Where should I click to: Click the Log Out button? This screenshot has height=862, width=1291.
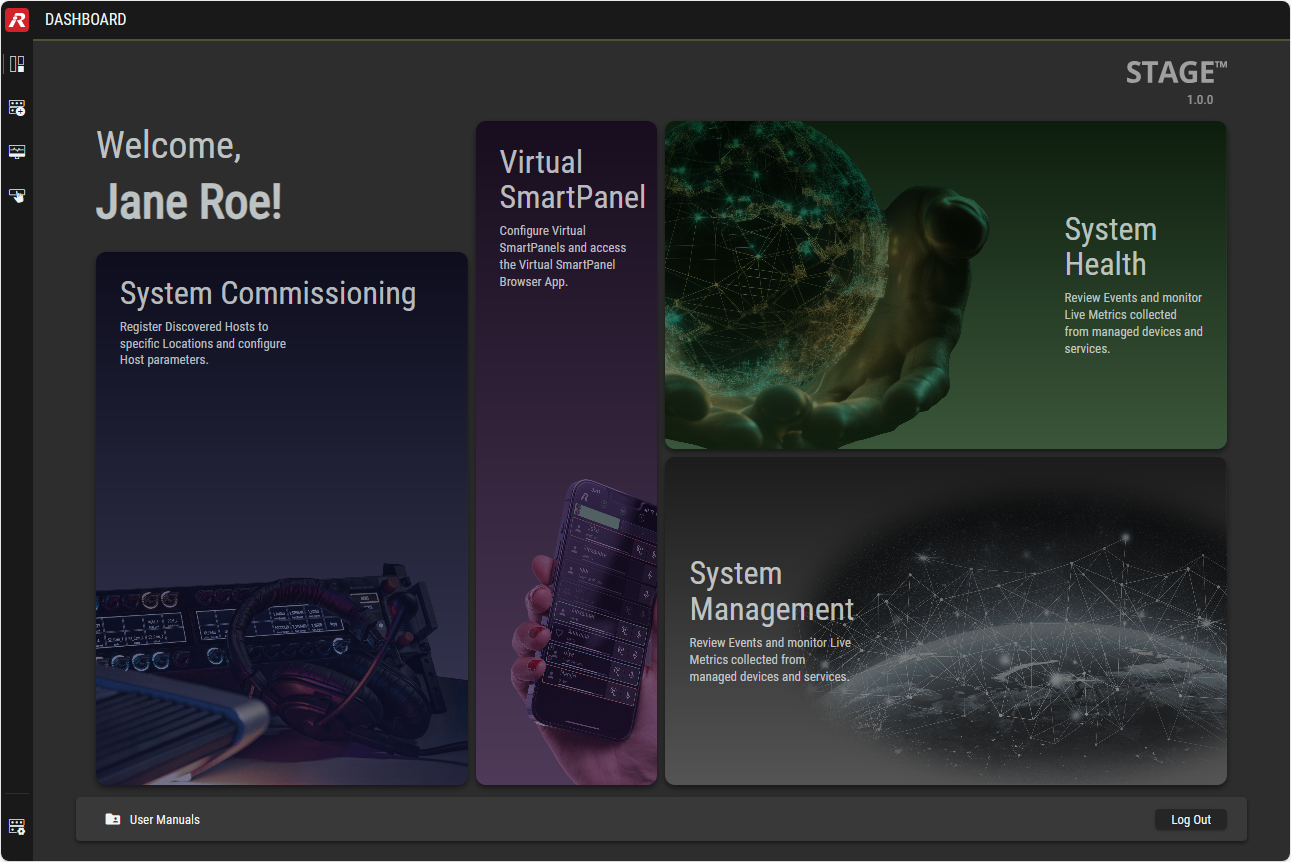[1191, 819]
